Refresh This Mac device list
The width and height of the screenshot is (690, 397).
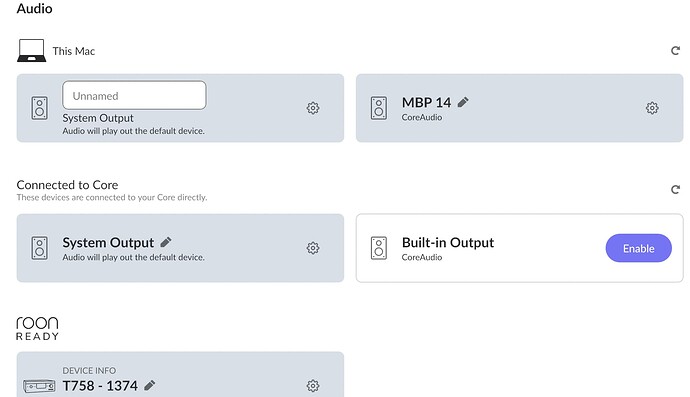[675, 51]
